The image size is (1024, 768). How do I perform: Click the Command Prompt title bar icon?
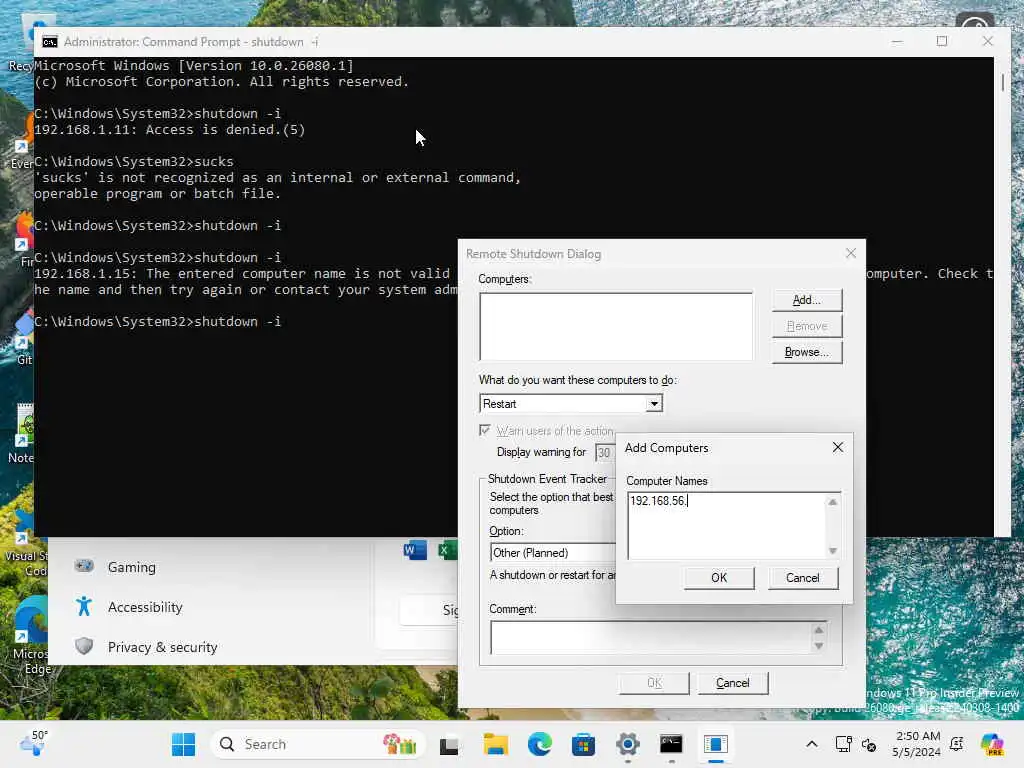click(x=50, y=42)
